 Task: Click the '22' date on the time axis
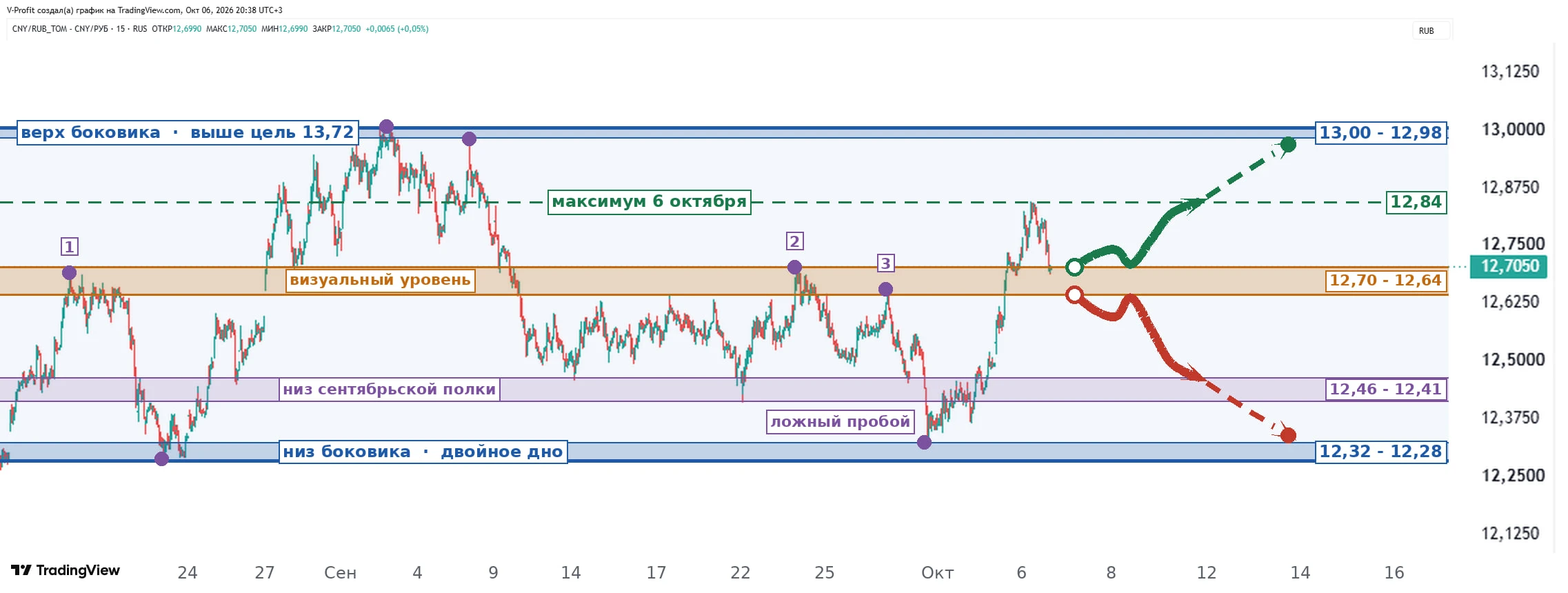tap(741, 573)
